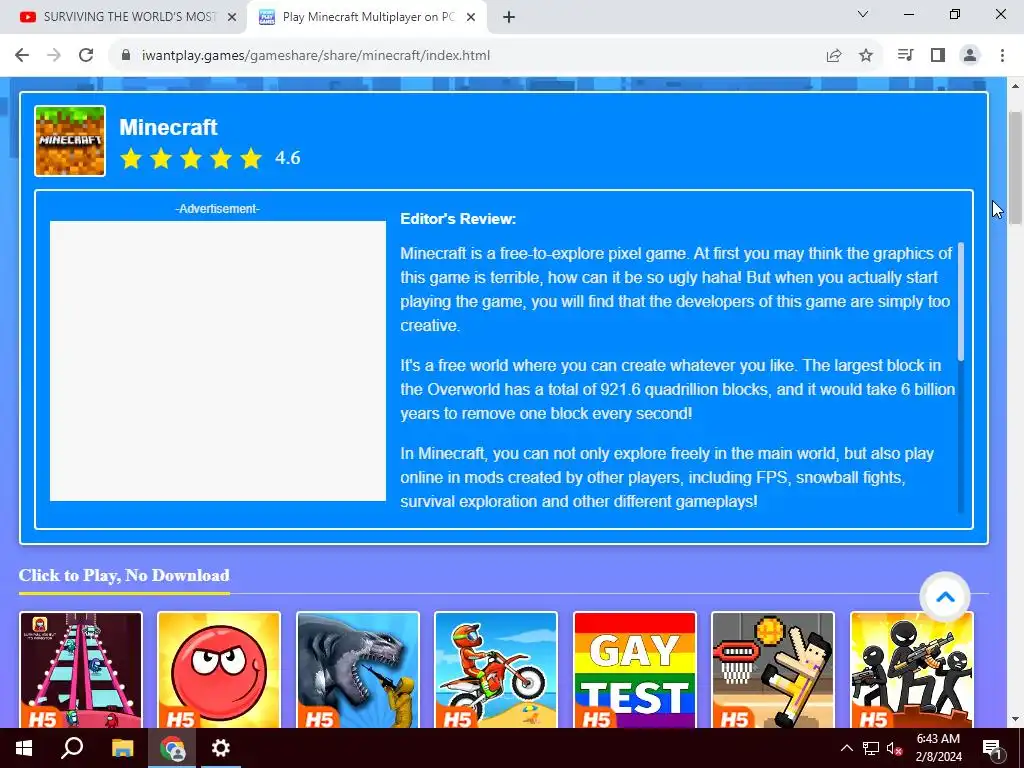The height and width of the screenshot is (768, 1024).
Task: Open the shark hunting game thumbnail
Action: tap(358, 670)
